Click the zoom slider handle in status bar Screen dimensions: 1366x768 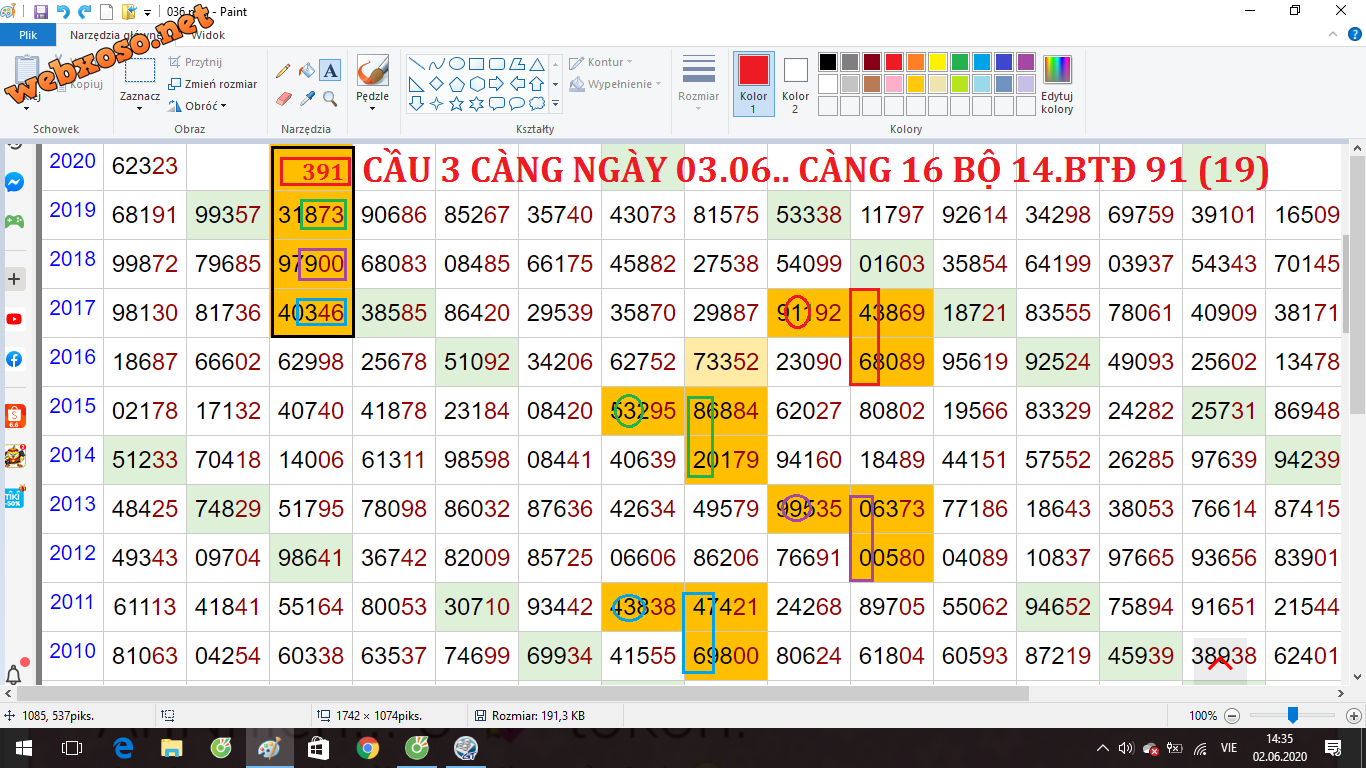[x=1293, y=715]
